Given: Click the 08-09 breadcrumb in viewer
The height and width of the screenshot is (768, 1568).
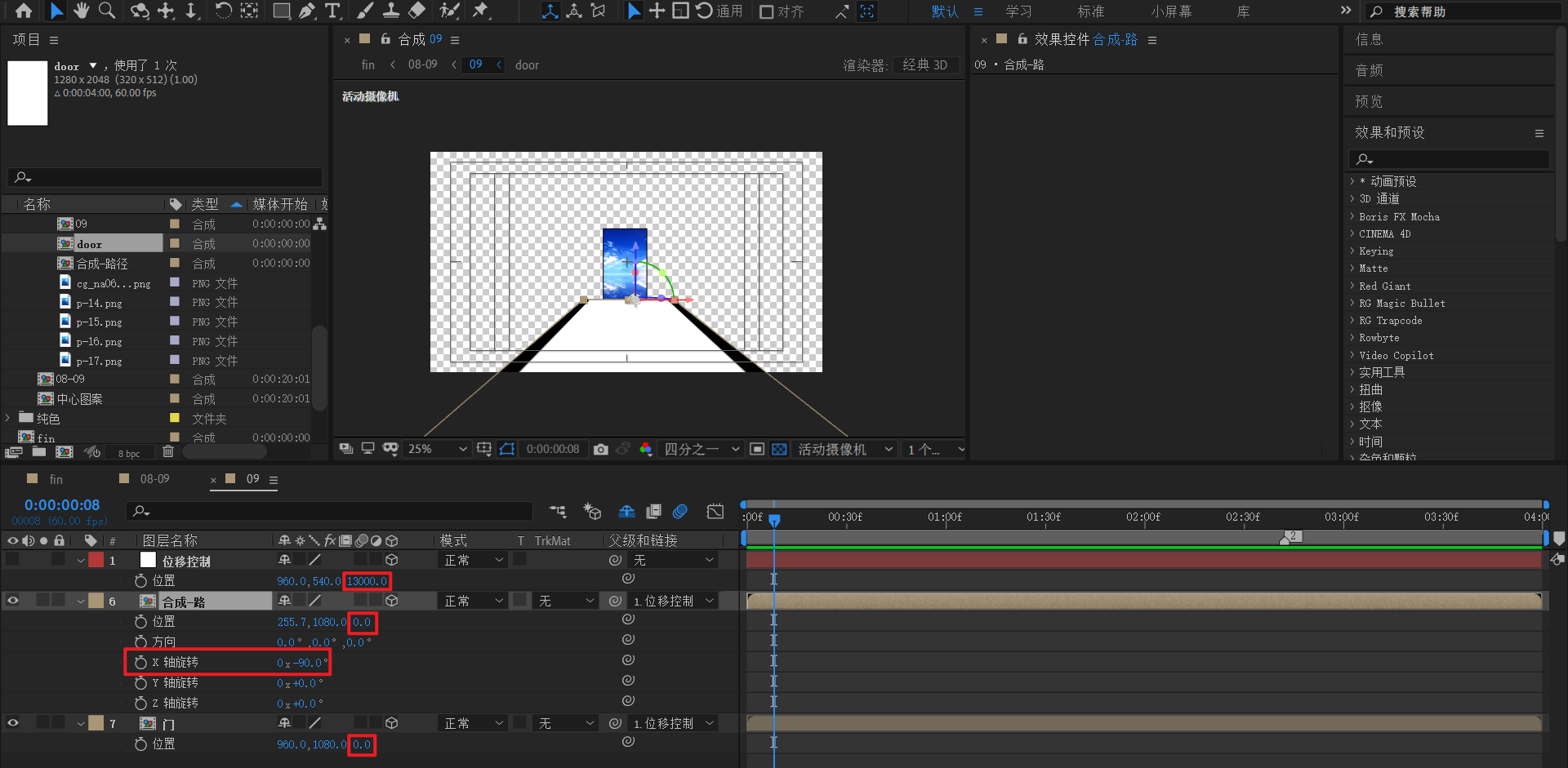Looking at the screenshot, I should coord(422,64).
